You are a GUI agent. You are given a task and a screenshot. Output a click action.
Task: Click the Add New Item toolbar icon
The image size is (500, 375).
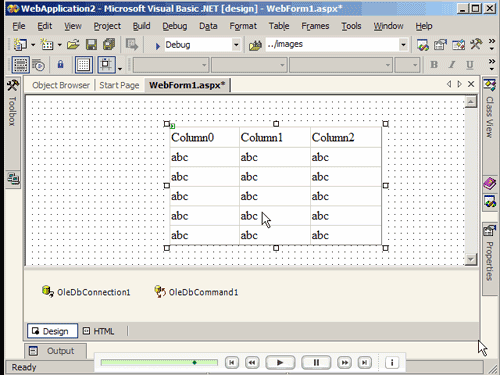47,45
